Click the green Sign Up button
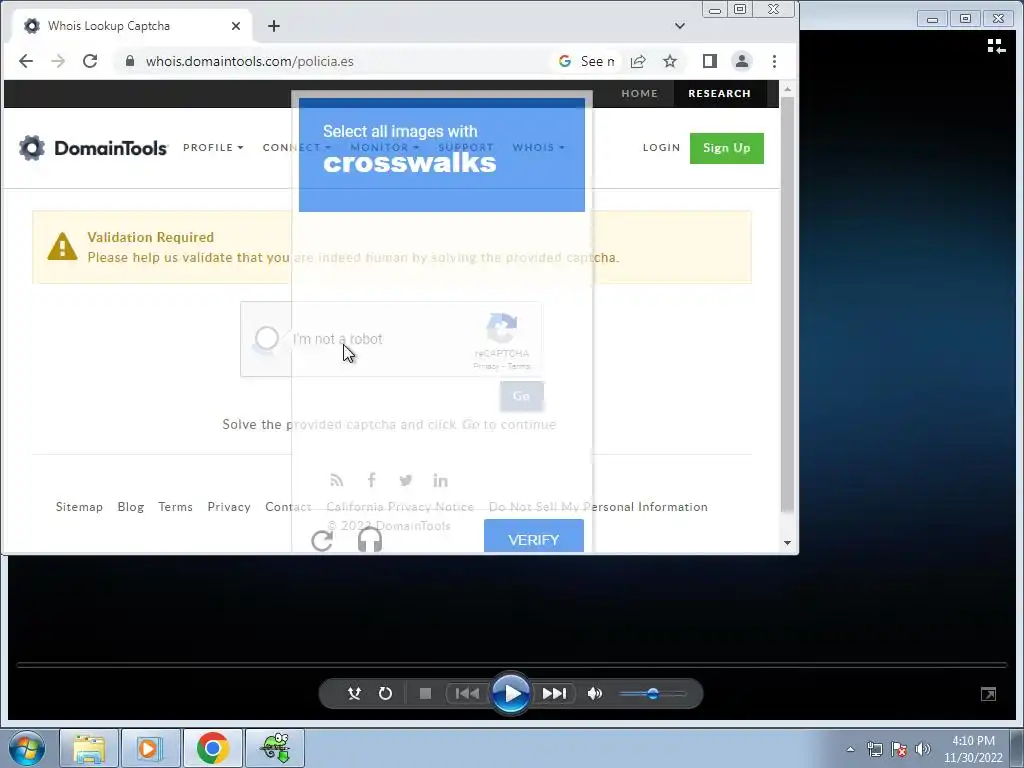Image resolution: width=1024 pixels, height=768 pixels. click(726, 148)
